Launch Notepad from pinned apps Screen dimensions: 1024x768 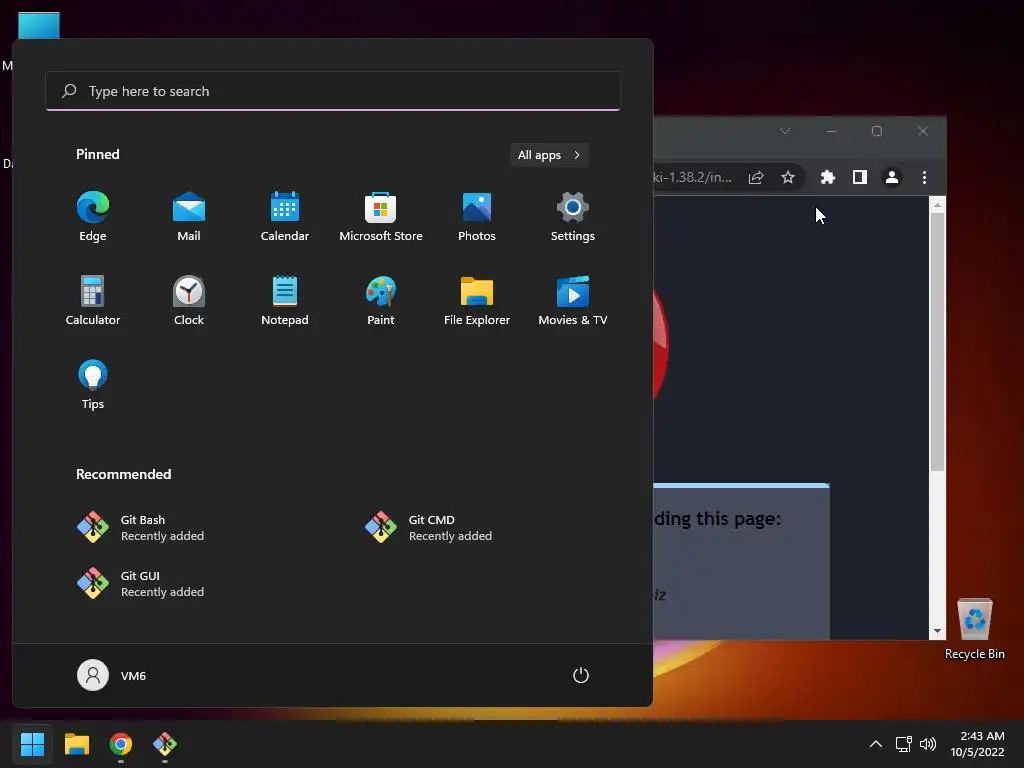285,300
